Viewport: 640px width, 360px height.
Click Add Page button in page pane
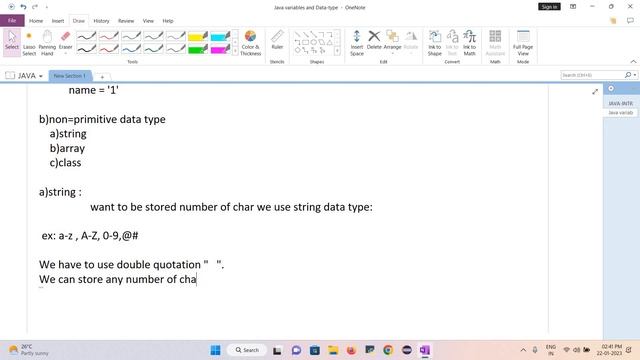pos(611,89)
